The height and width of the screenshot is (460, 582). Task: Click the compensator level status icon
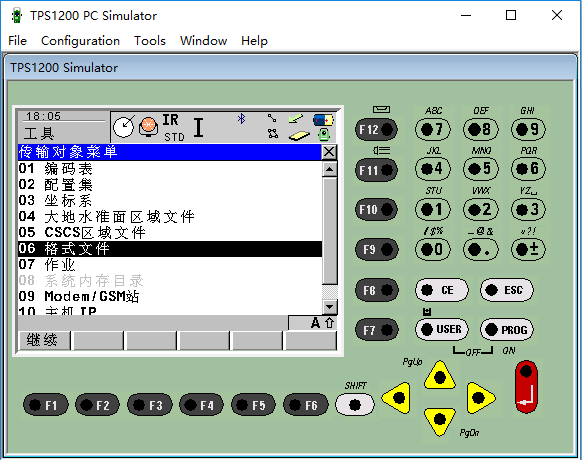click(124, 127)
